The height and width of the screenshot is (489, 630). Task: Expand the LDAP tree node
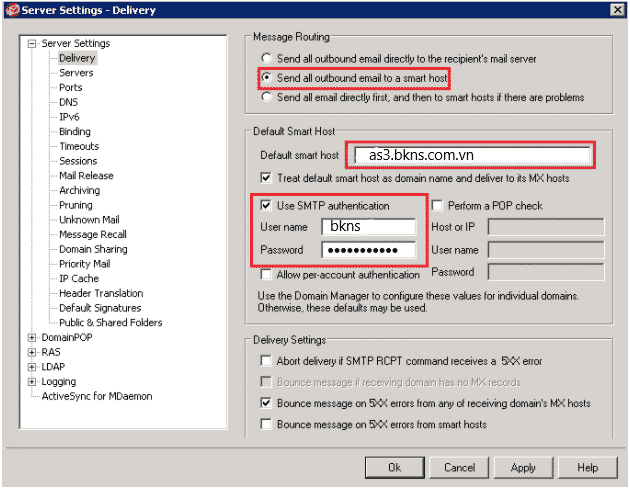click(32, 367)
